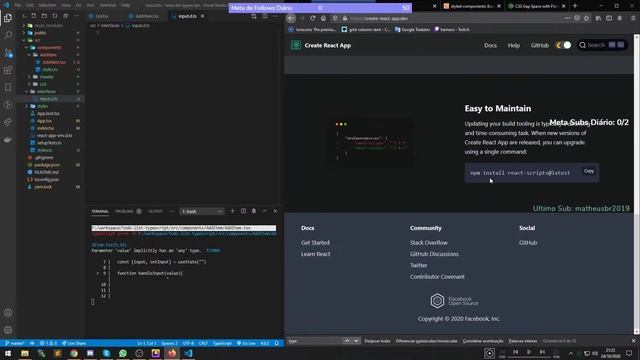
Task: Refresh the Explorer file tree
Action: click(55, 16)
